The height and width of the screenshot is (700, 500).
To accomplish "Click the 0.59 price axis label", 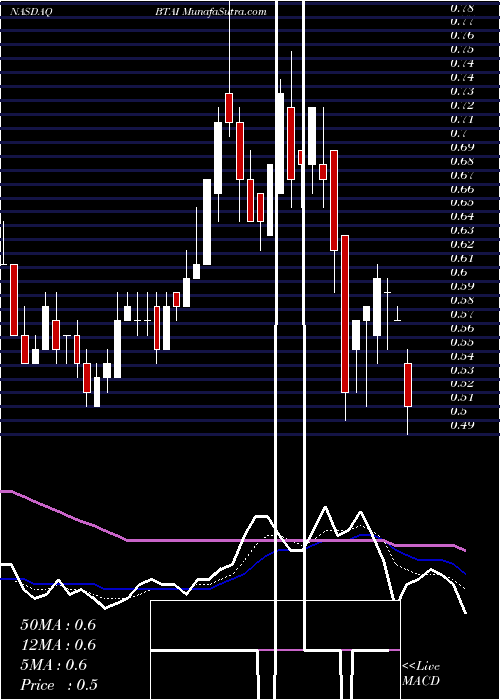I will pos(462,286).
